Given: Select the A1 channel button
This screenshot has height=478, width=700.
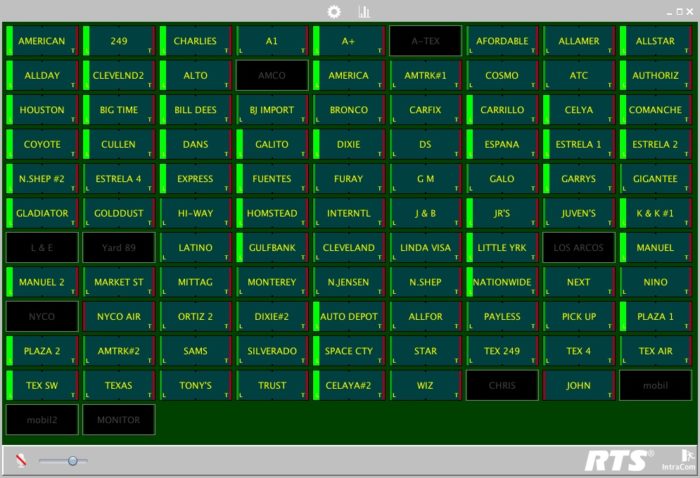Looking at the screenshot, I should tap(272, 41).
